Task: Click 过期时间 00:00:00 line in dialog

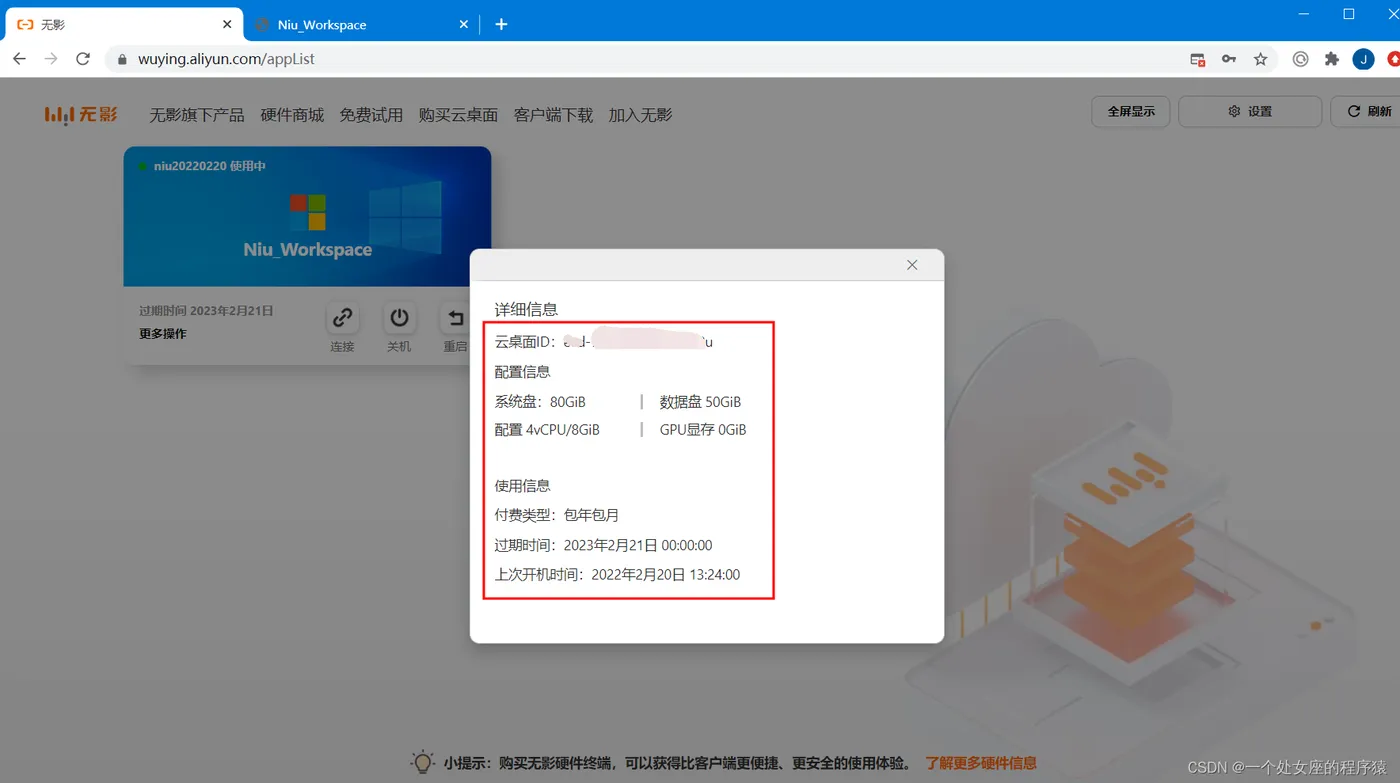Action: (603, 545)
